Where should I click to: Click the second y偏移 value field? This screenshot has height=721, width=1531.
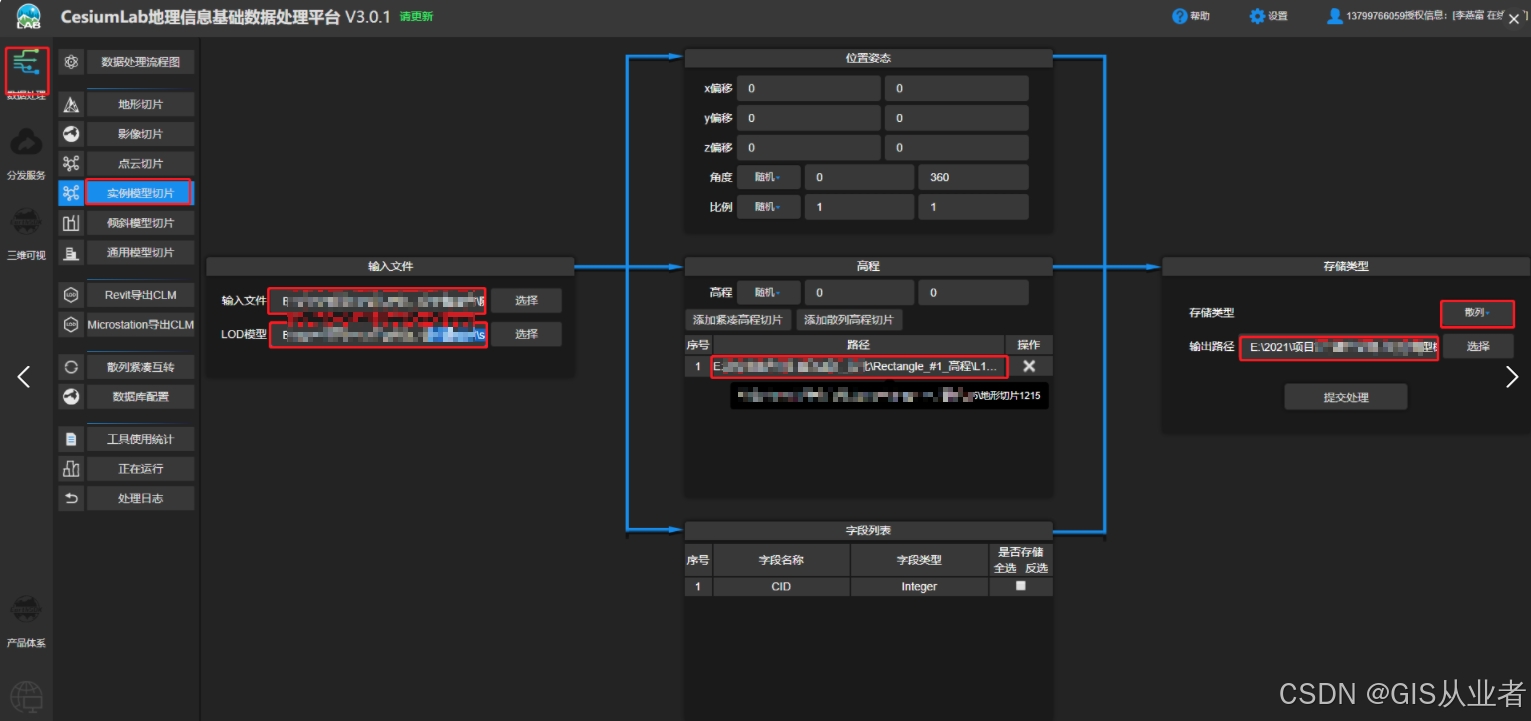(956, 118)
